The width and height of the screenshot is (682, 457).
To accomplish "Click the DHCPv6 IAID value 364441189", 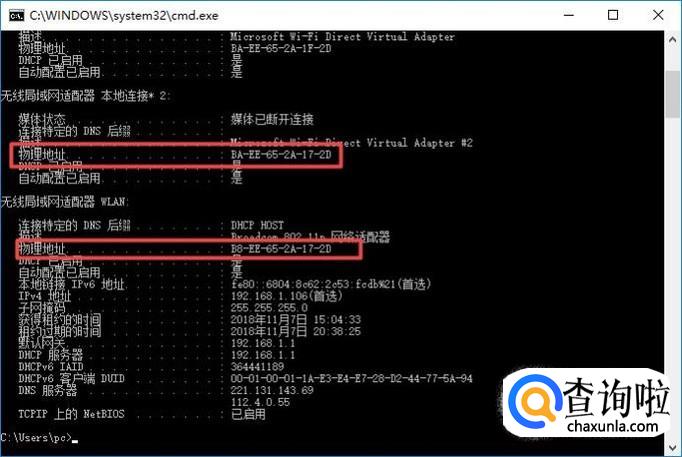I will coord(257,367).
